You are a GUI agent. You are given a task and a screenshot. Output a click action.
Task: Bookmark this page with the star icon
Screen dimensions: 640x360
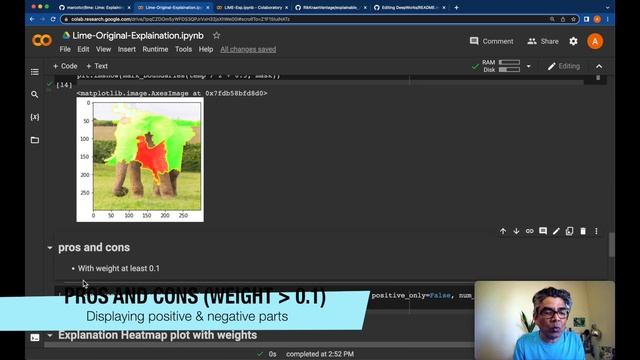point(573,19)
